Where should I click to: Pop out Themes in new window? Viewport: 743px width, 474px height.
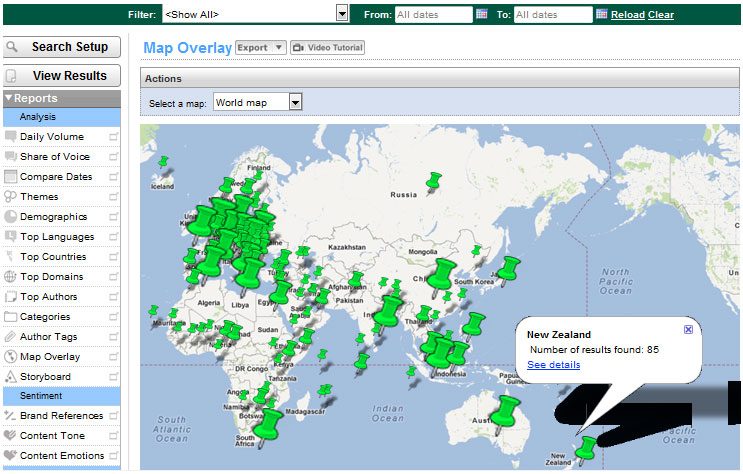tap(113, 197)
